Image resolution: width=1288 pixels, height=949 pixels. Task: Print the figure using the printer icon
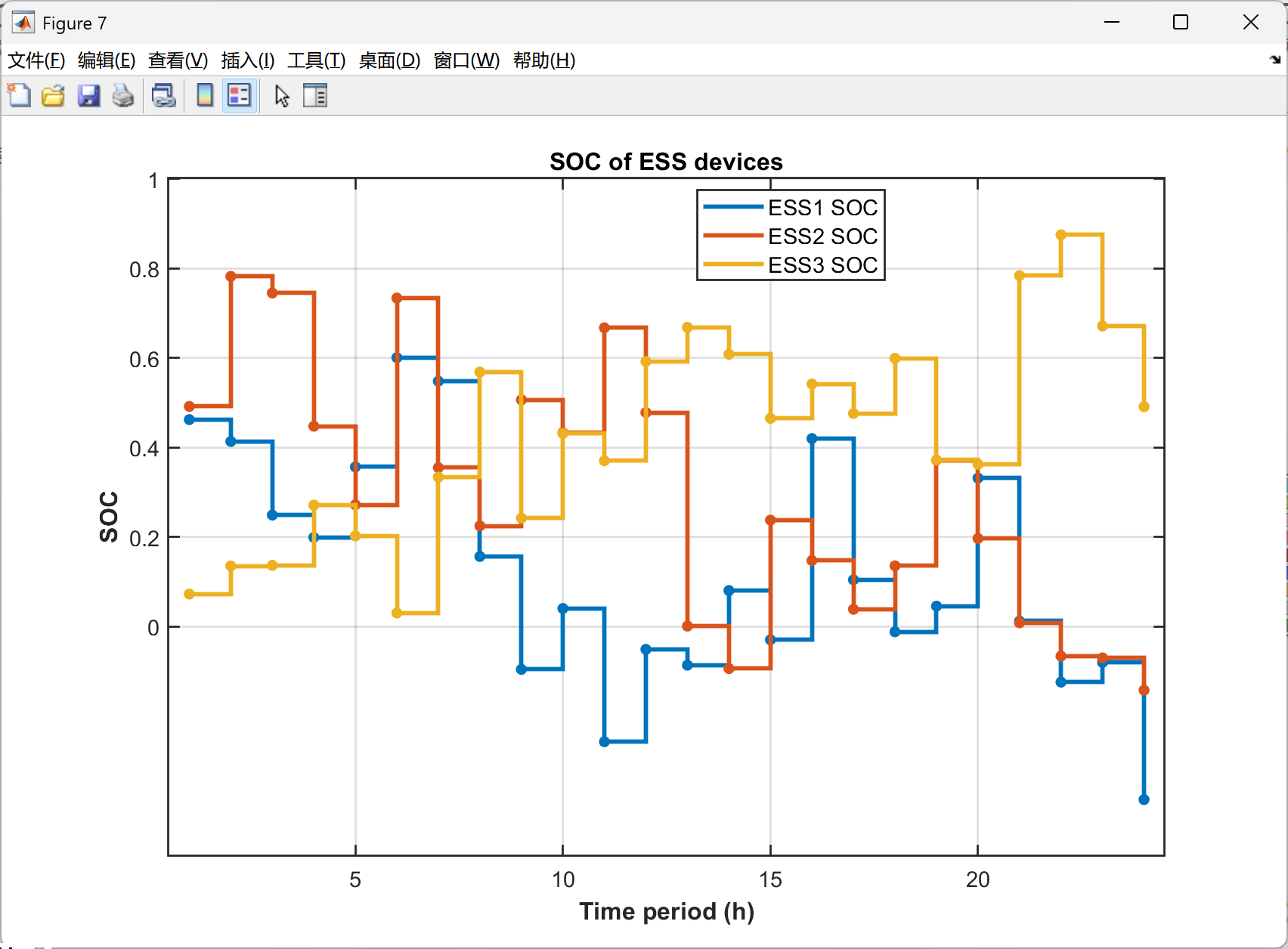pyautogui.click(x=123, y=96)
